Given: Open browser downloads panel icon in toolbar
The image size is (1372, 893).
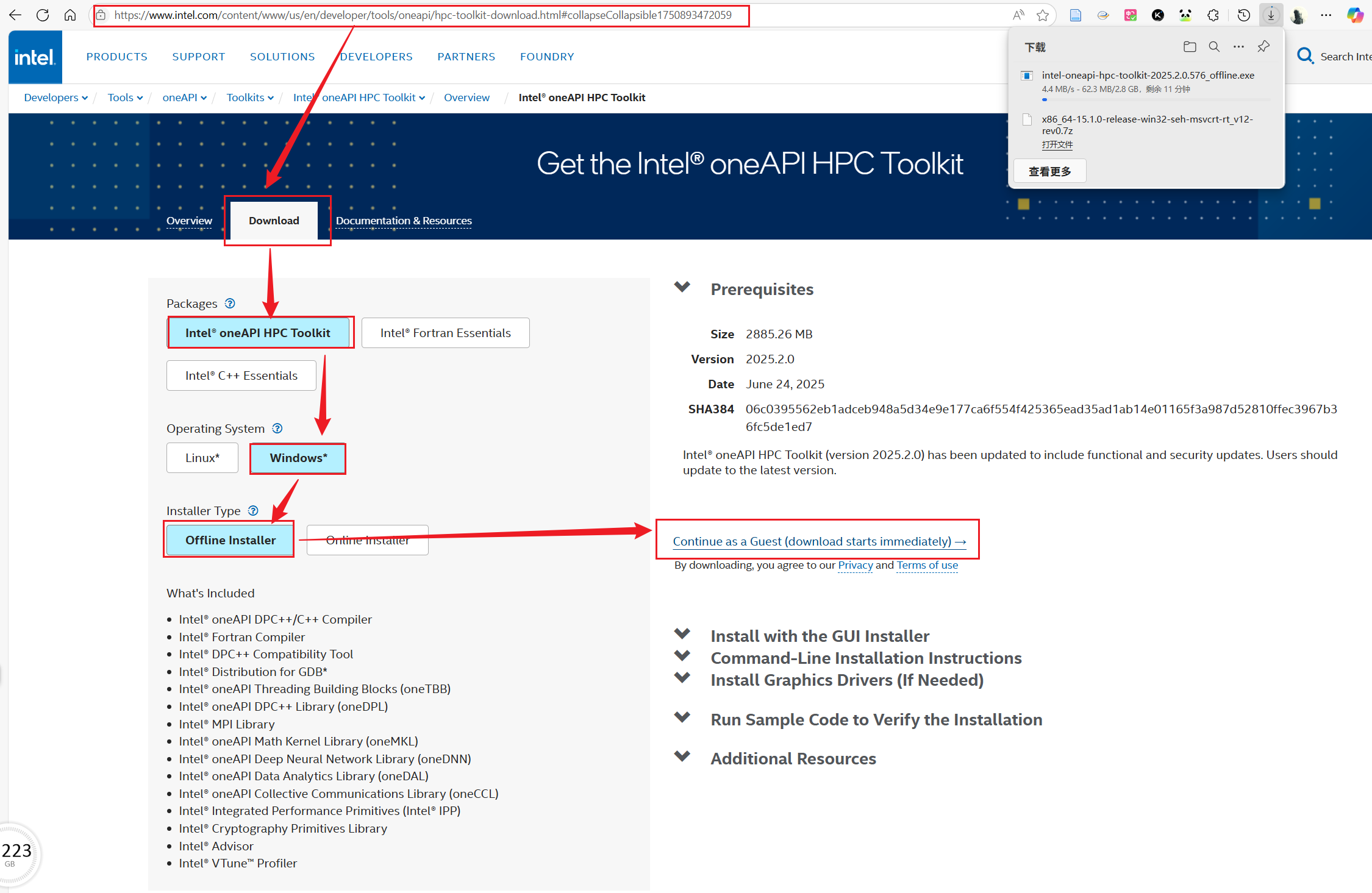Looking at the screenshot, I should pyautogui.click(x=1270, y=15).
